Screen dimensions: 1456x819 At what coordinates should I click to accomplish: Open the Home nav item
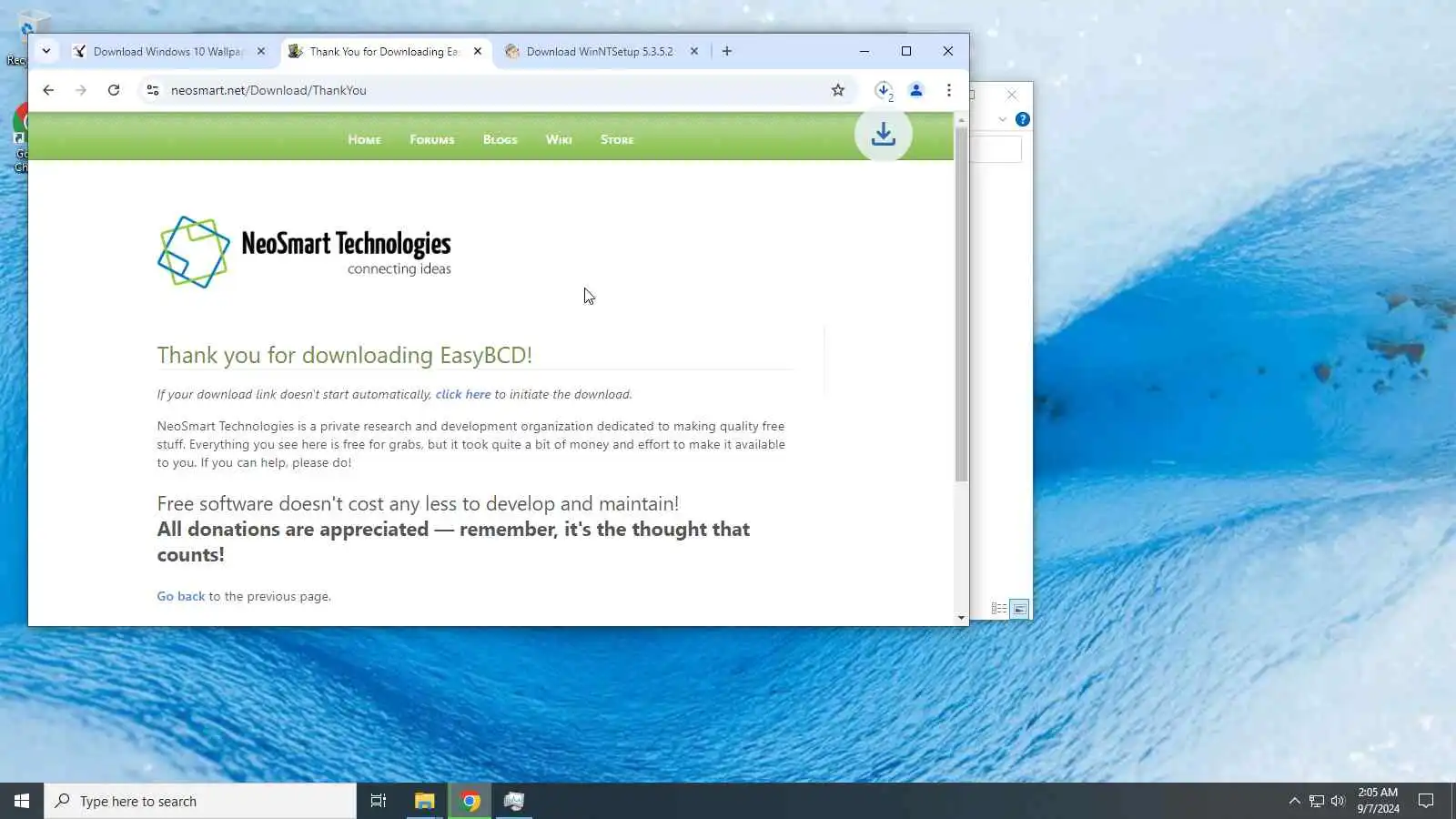click(x=364, y=139)
